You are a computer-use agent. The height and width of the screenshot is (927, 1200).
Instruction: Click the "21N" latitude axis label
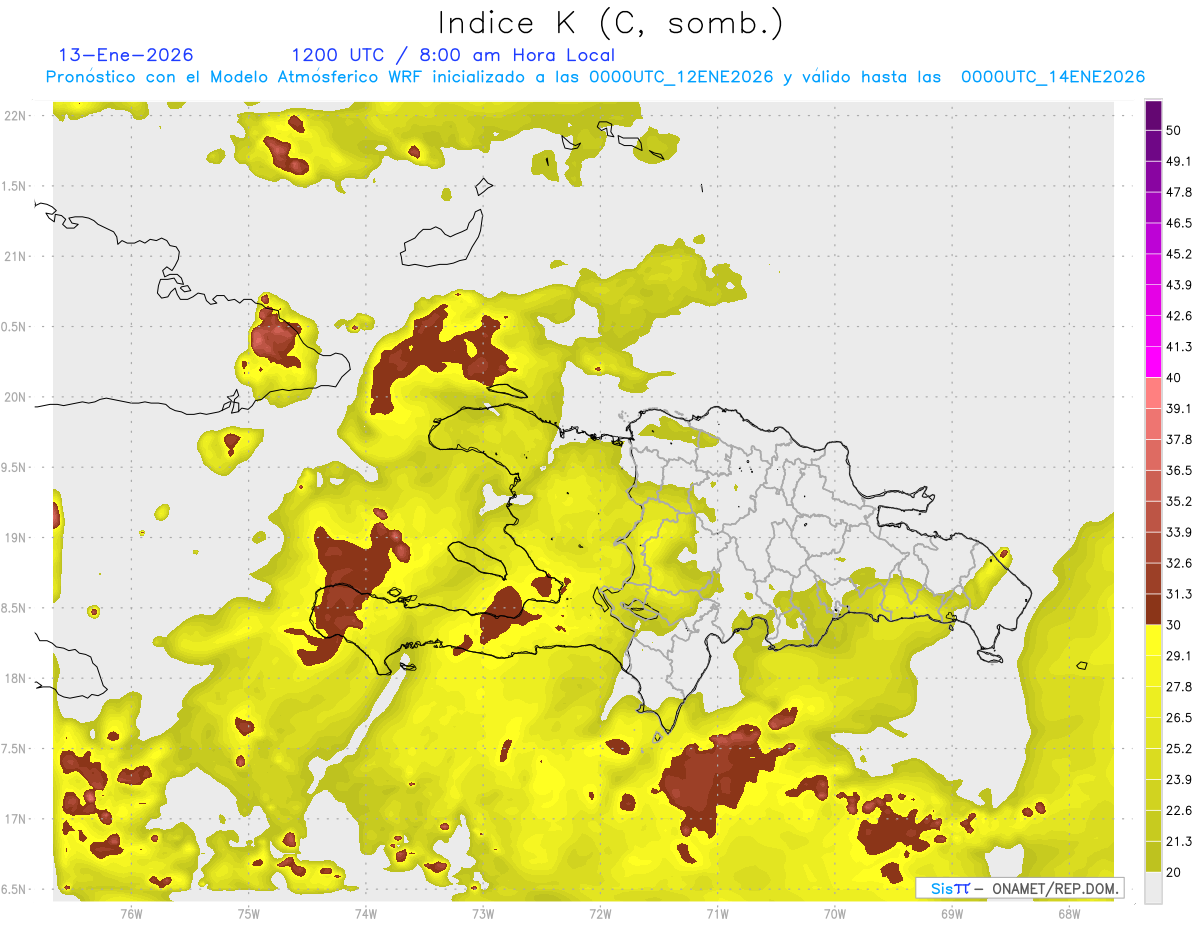pos(14,257)
